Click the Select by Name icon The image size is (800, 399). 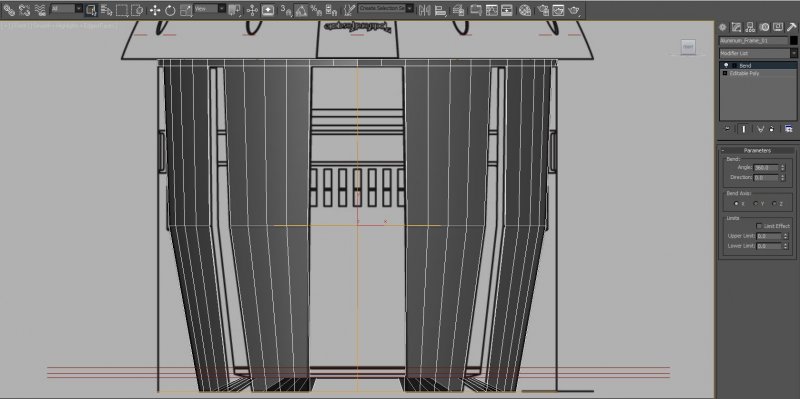tap(106, 10)
